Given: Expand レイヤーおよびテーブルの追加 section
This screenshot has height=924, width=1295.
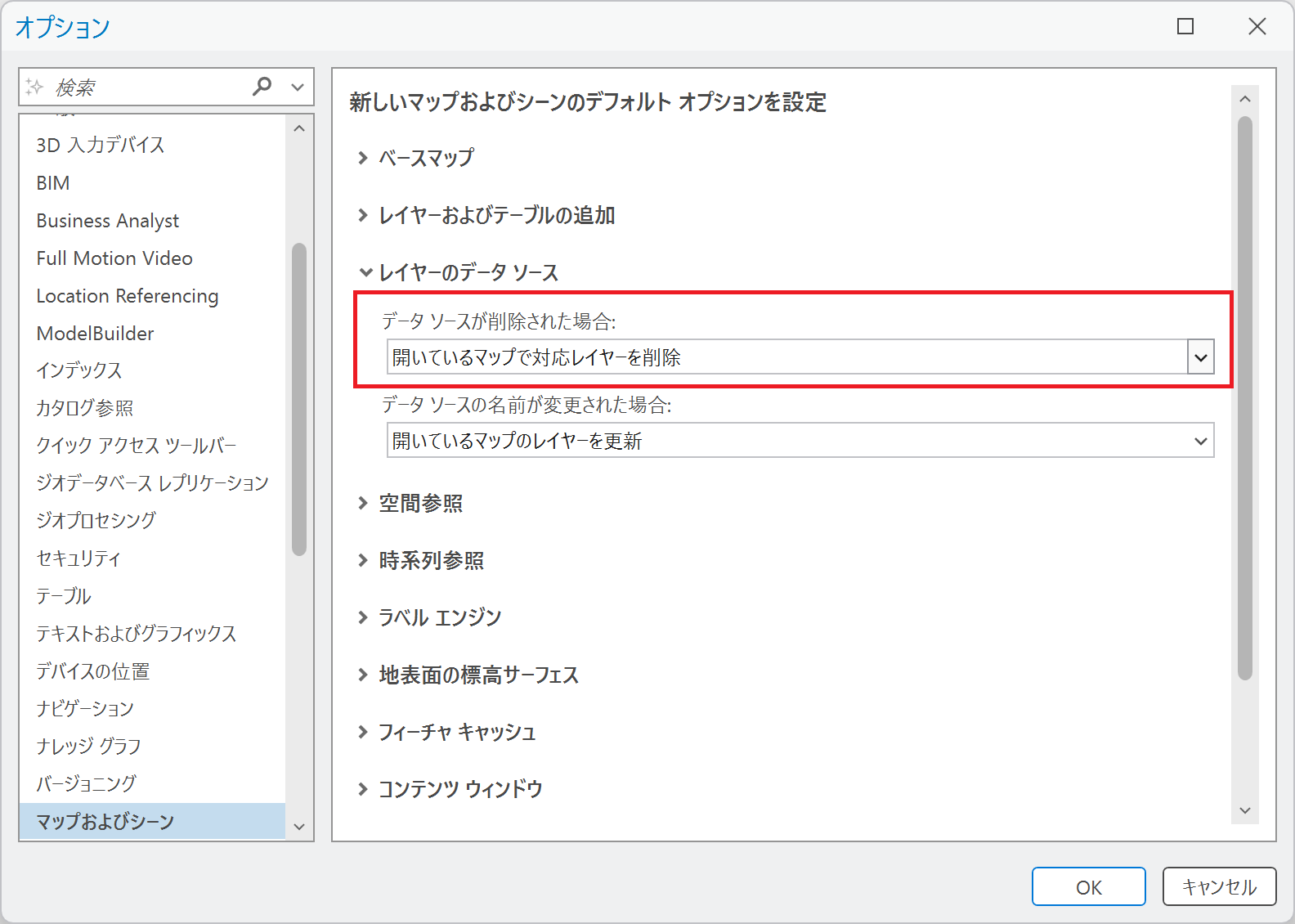Looking at the screenshot, I should pos(363,215).
